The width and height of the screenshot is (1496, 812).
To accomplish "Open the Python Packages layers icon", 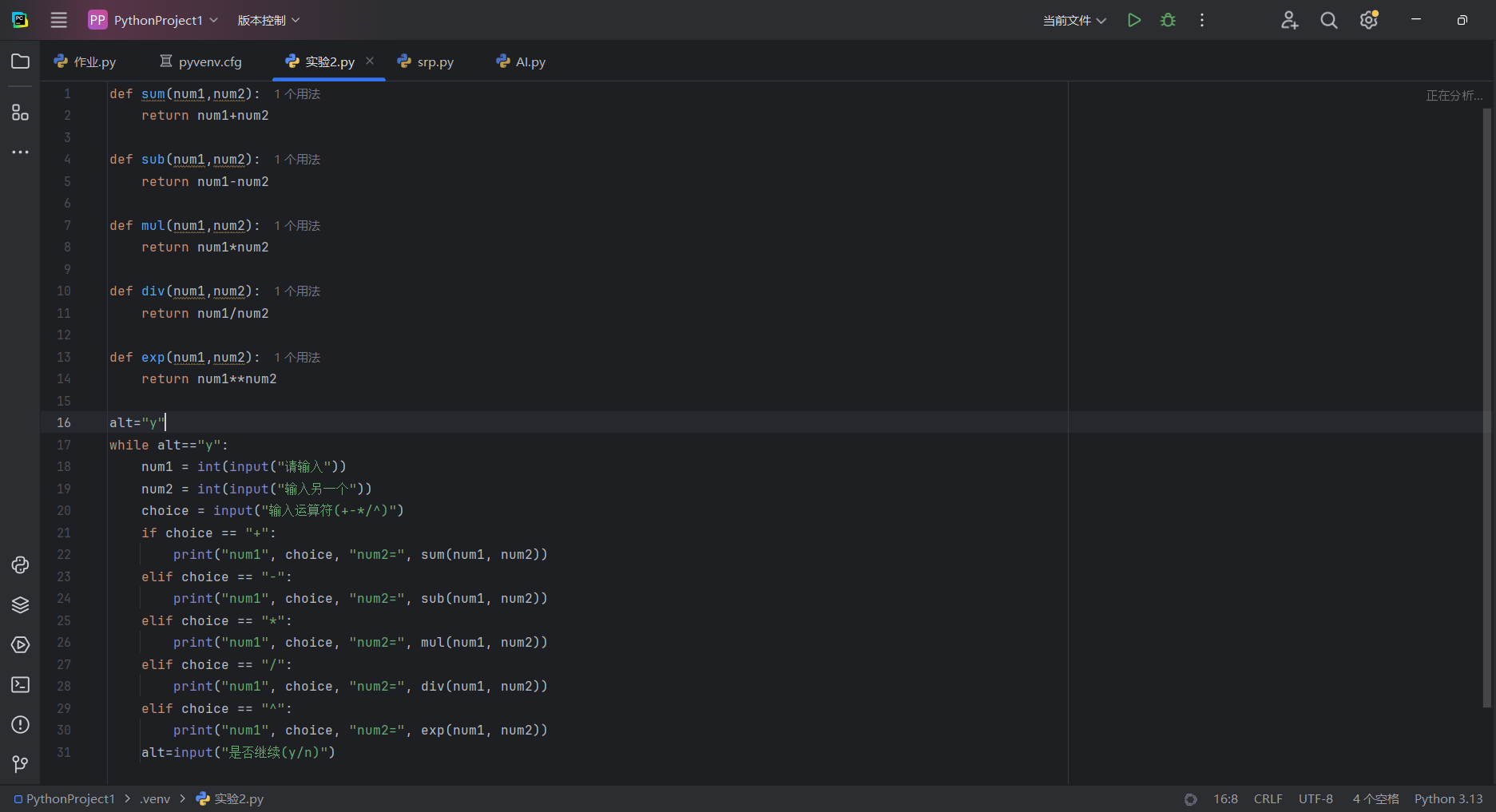I will [20, 605].
